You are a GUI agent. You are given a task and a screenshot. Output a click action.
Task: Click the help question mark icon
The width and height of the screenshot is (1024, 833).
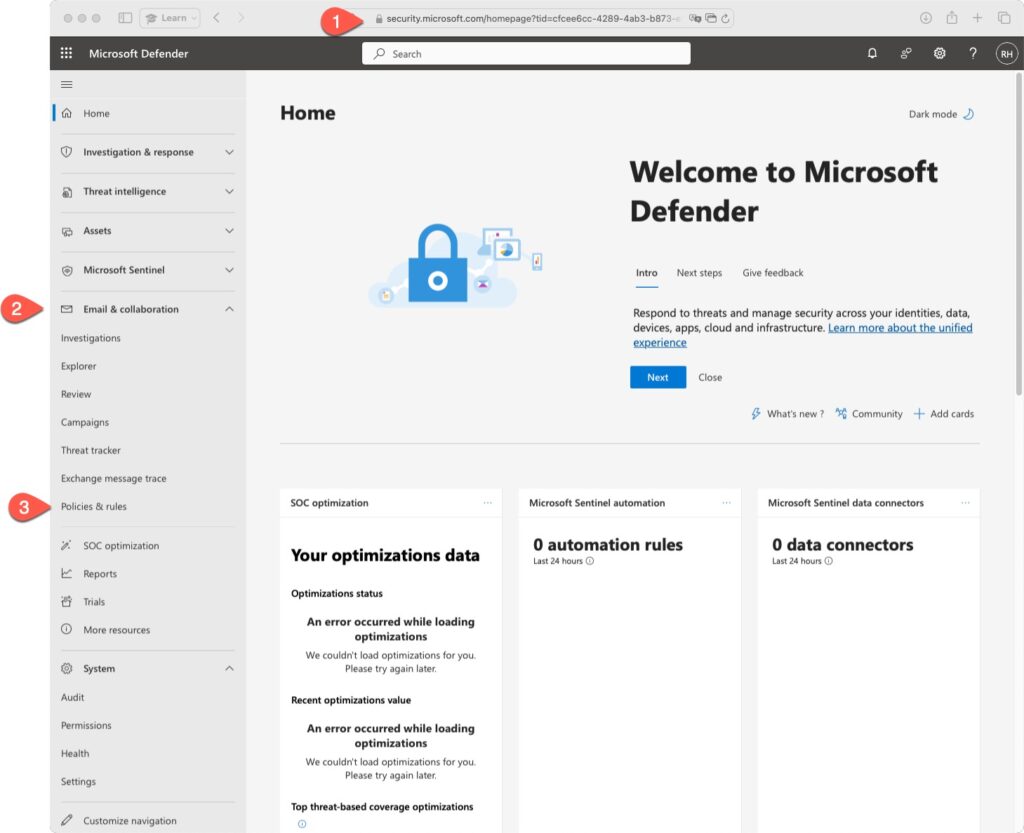(972, 54)
